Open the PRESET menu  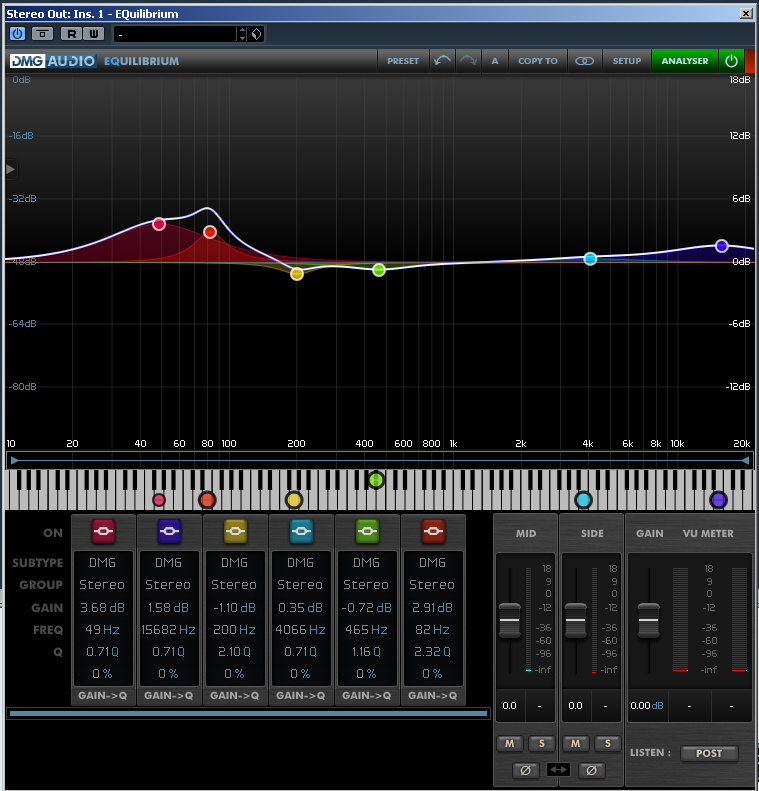click(403, 61)
